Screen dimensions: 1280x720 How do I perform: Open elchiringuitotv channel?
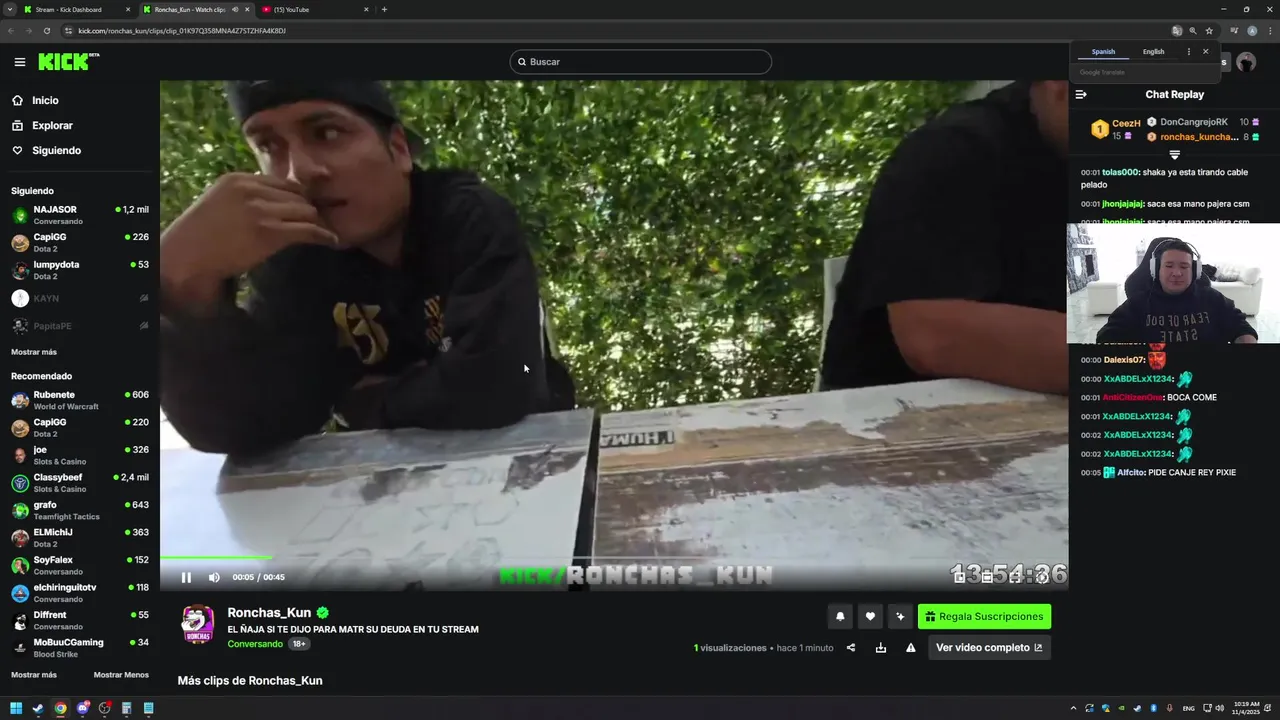[80, 593]
